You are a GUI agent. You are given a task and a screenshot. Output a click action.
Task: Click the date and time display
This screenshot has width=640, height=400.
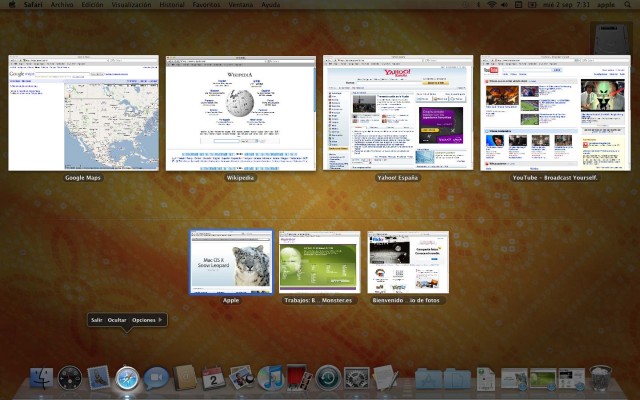click(568, 4)
